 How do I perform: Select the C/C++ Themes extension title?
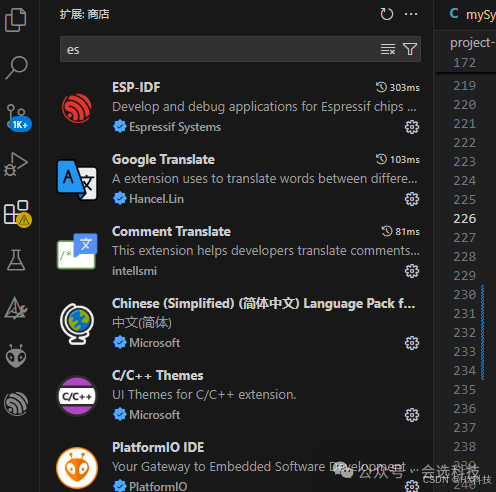click(x=158, y=375)
